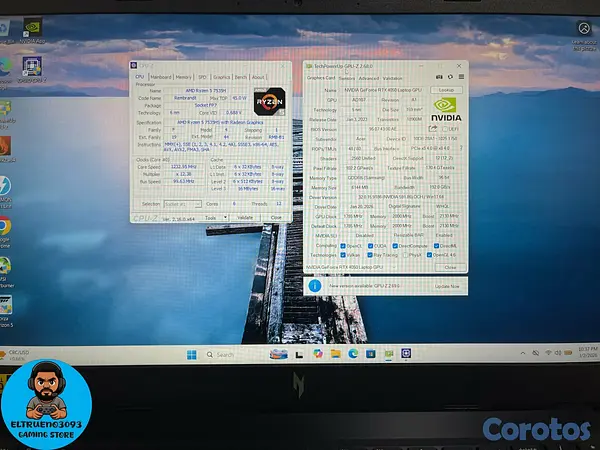Click the GPU-Z screenshot camera icon
This screenshot has height=450, width=600.
tap(439, 77)
